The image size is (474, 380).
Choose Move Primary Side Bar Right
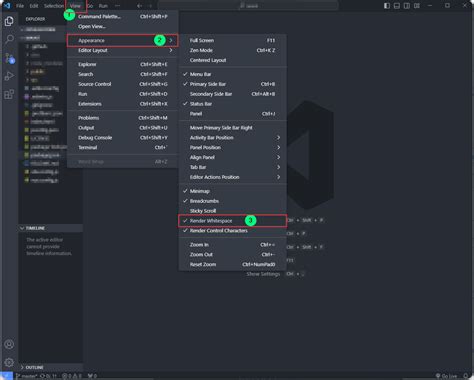232,128
